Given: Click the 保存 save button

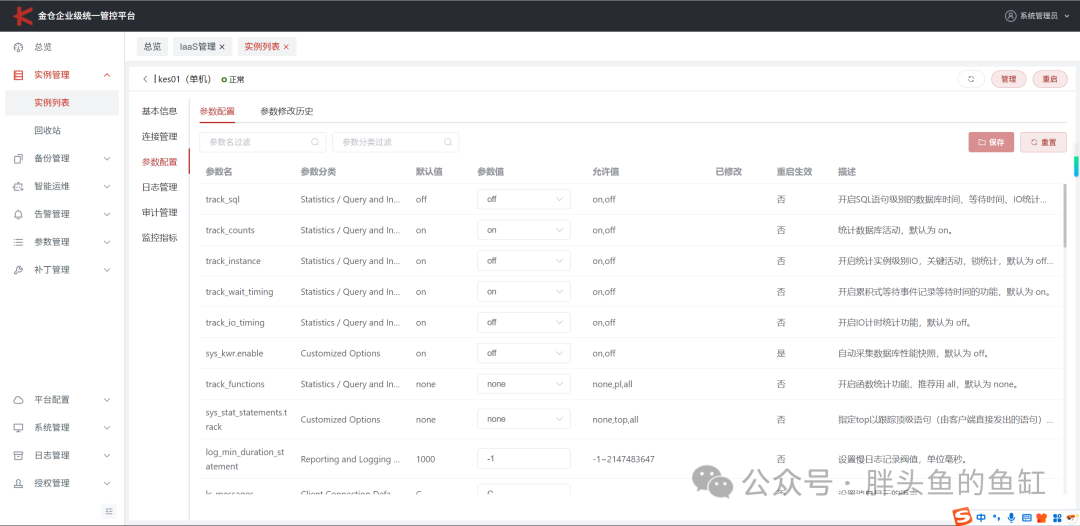Looking at the screenshot, I should click(x=991, y=143).
